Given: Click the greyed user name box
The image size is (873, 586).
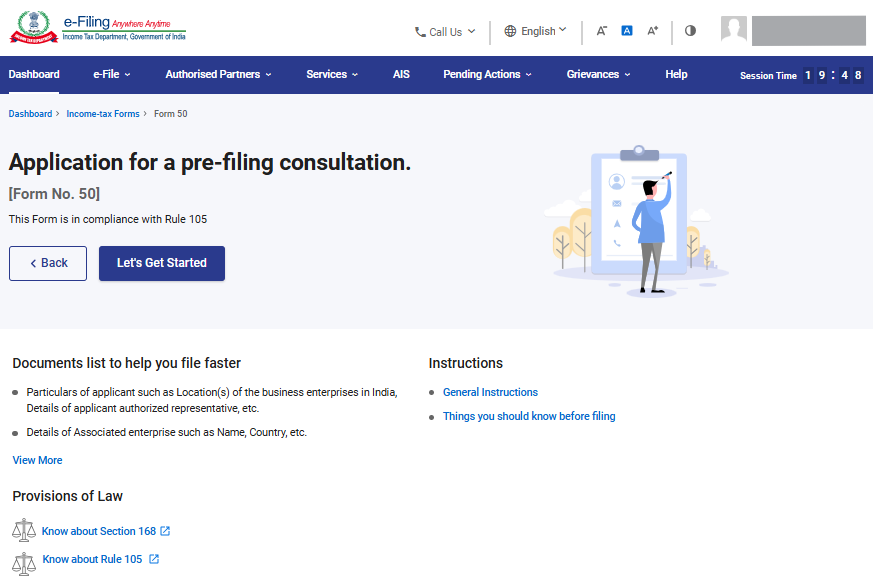Looking at the screenshot, I should 808,31.
